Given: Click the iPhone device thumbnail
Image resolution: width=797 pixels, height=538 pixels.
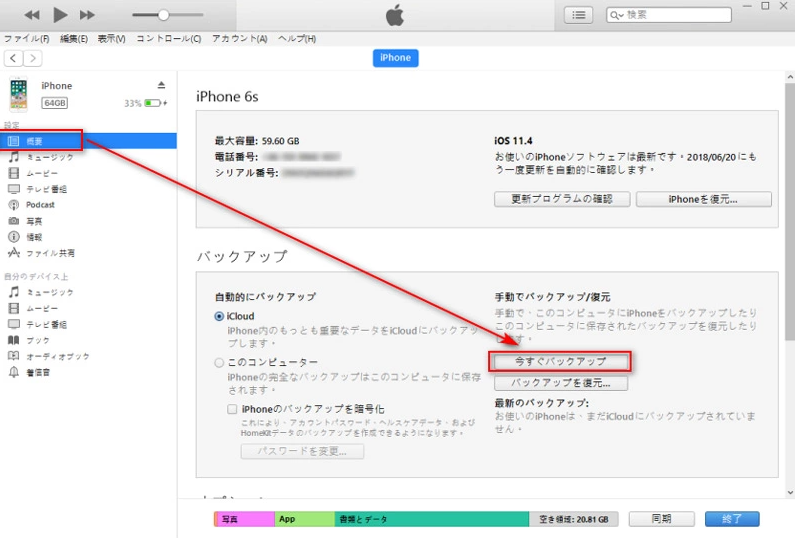Looking at the screenshot, I should pyautogui.click(x=19, y=94).
